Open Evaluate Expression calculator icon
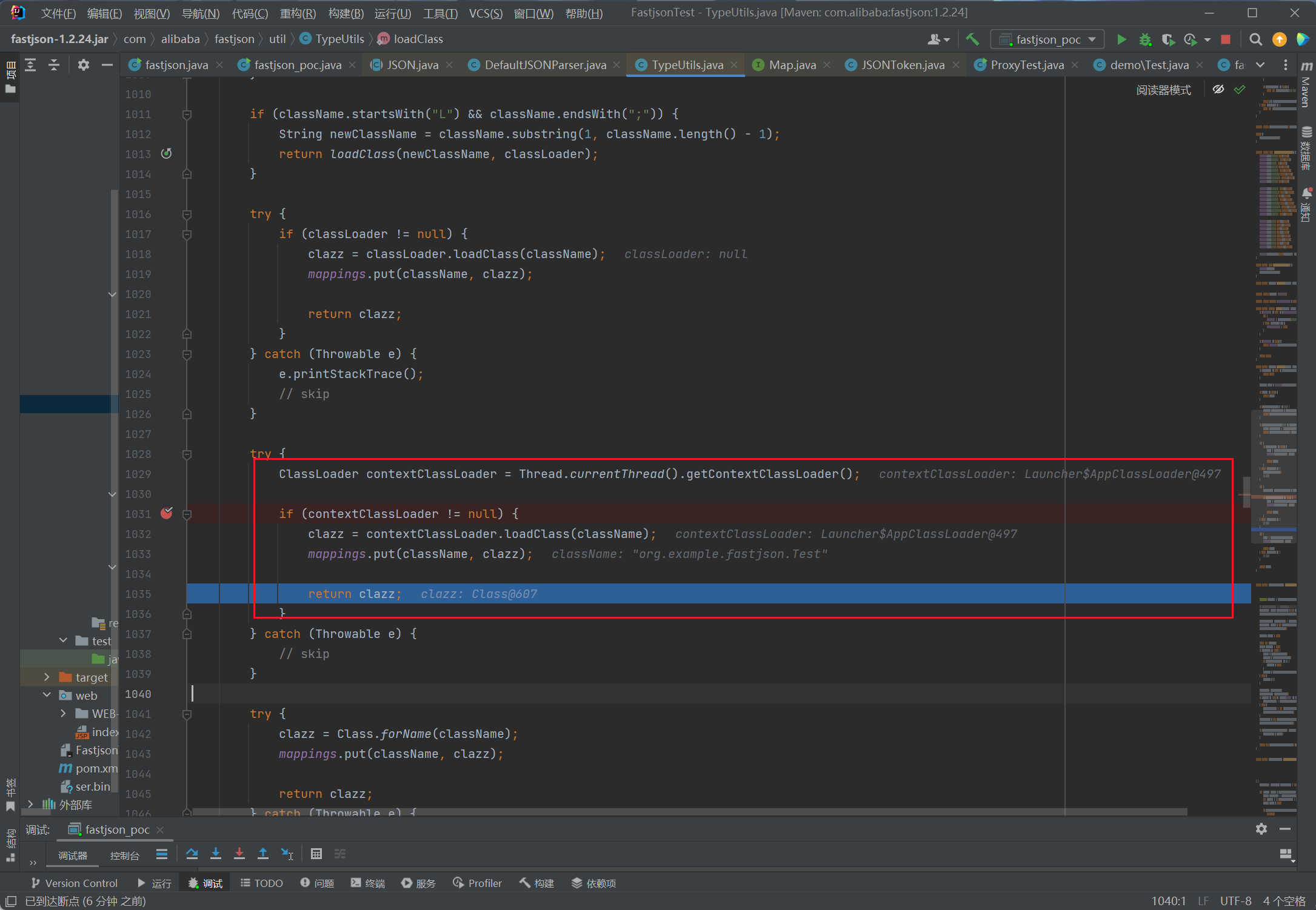Screen dimensions: 1316x910 pos(316,854)
